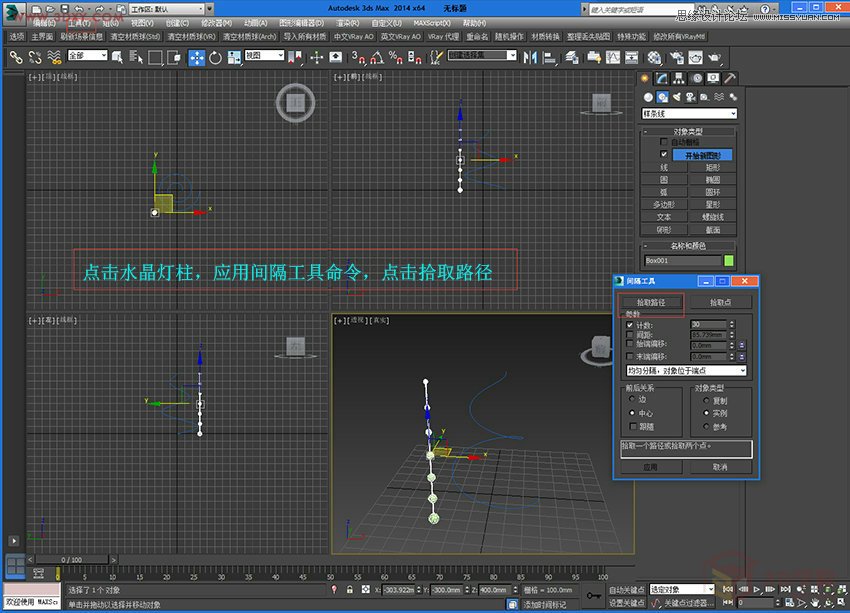Uncheck 开始新图形 in Create panel
850x613 pixels.
[662, 155]
